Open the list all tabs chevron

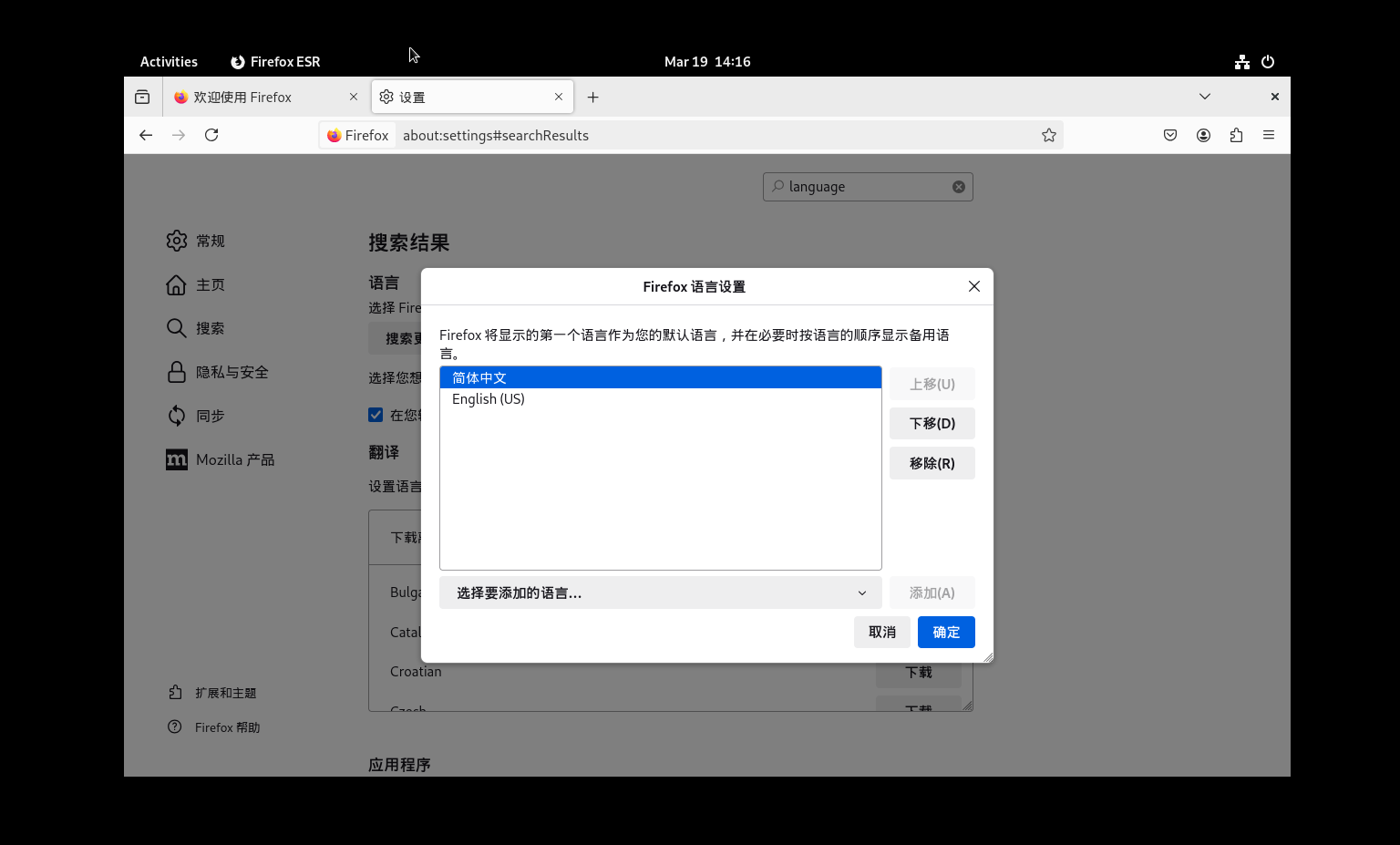click(1205, 97)
